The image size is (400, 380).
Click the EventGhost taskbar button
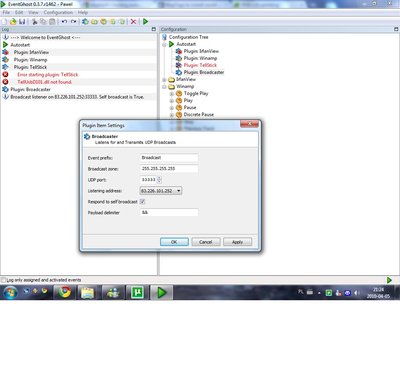click(x=162, y=293)
